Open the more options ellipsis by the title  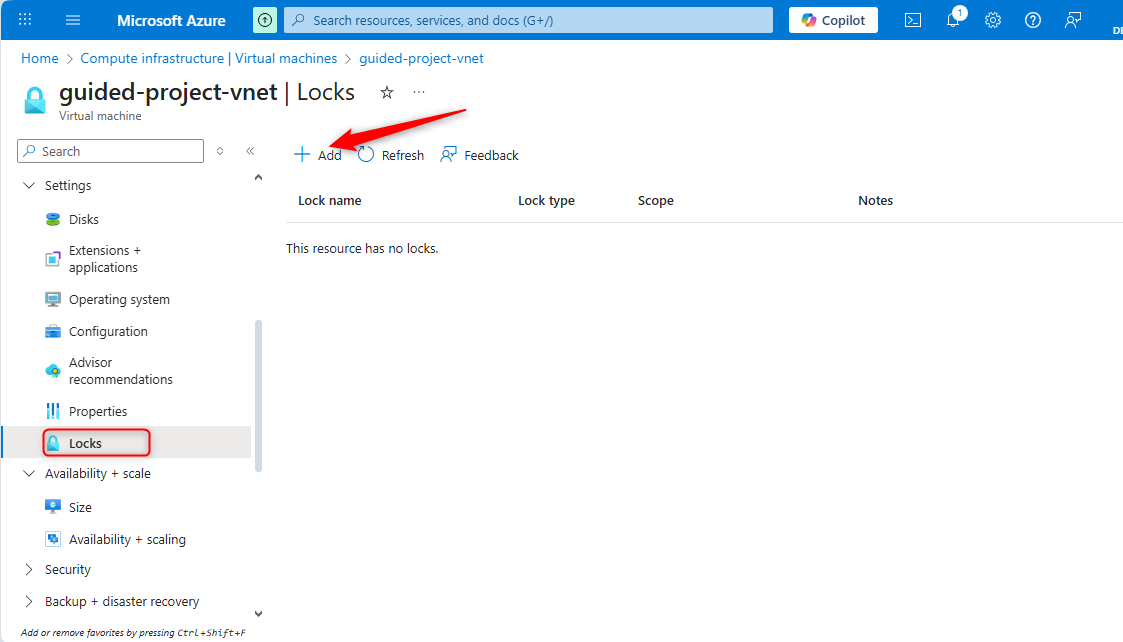[x=419, y=92]
